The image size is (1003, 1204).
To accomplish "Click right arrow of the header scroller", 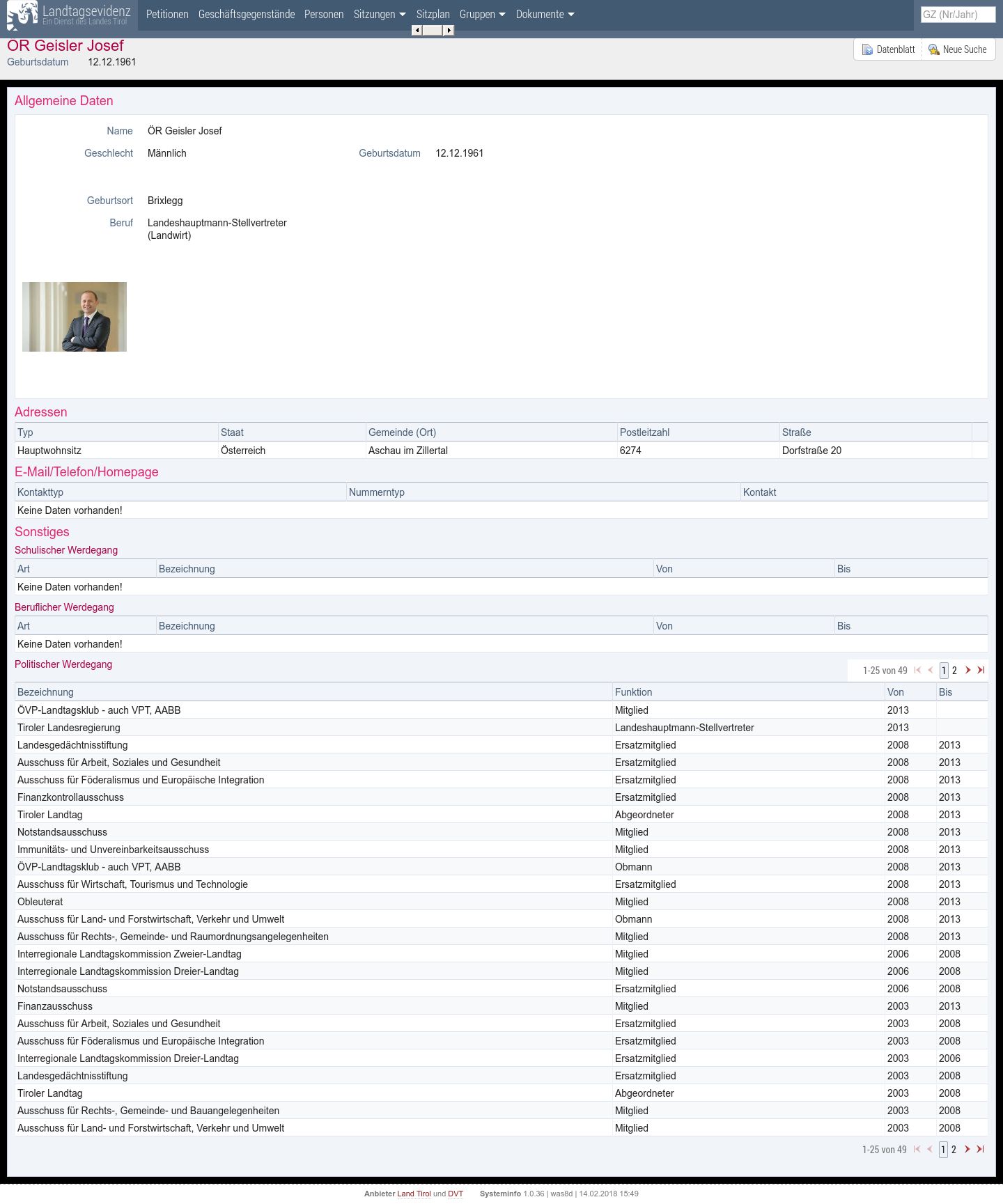I will click(x=449, y=30).
